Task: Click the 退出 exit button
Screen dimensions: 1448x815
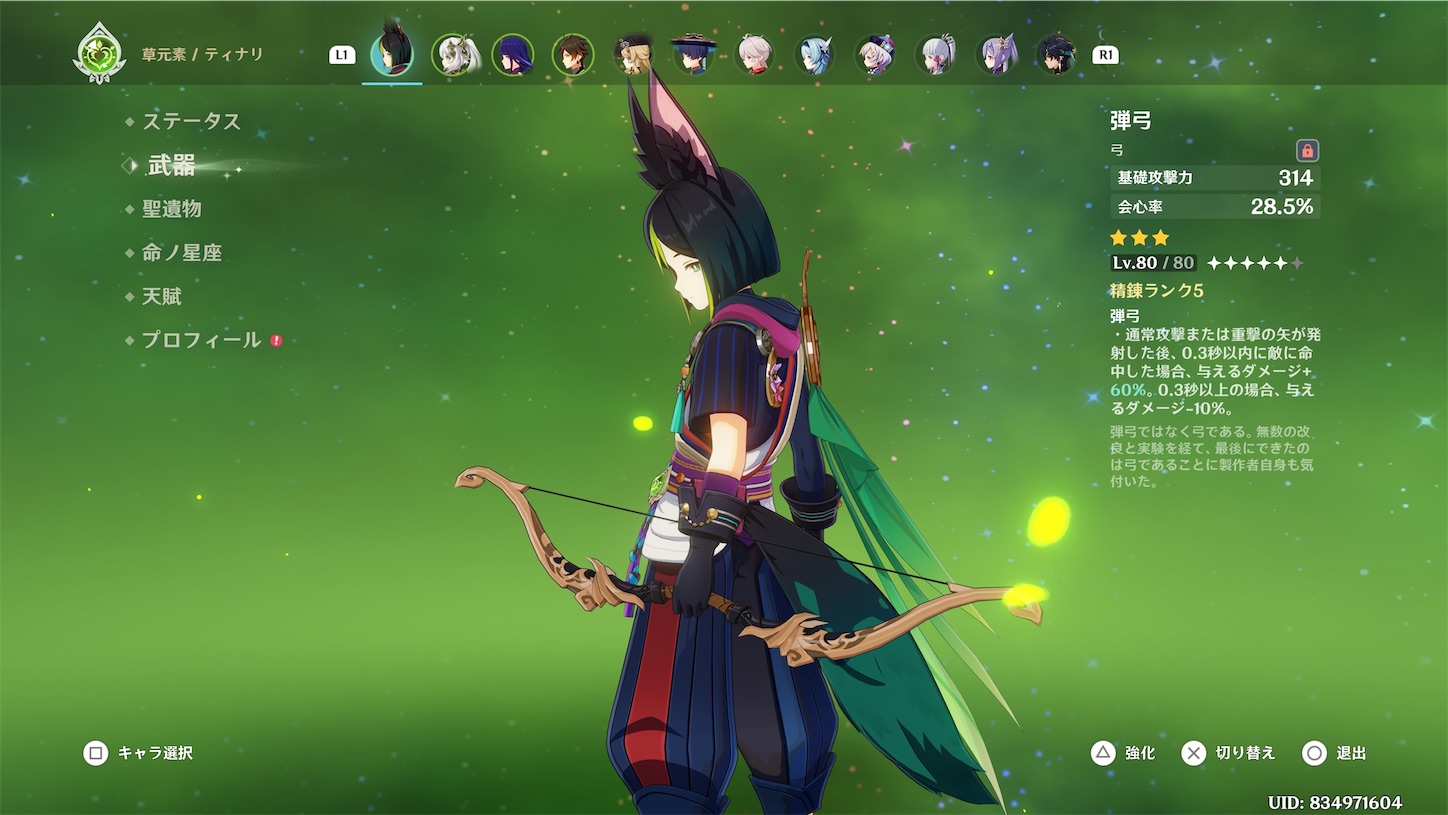Action: 1335,753
